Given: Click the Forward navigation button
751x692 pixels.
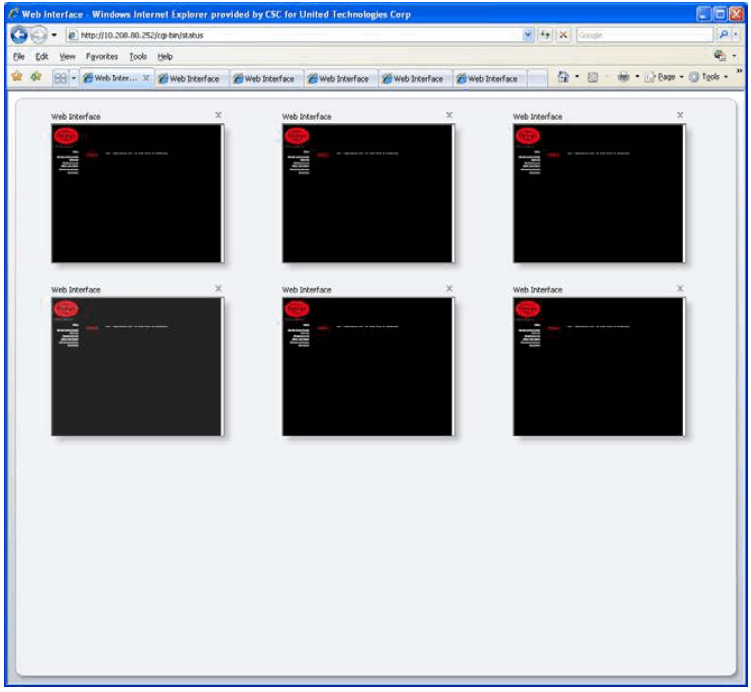Looking at the screenshot, I should coord(39,35).
